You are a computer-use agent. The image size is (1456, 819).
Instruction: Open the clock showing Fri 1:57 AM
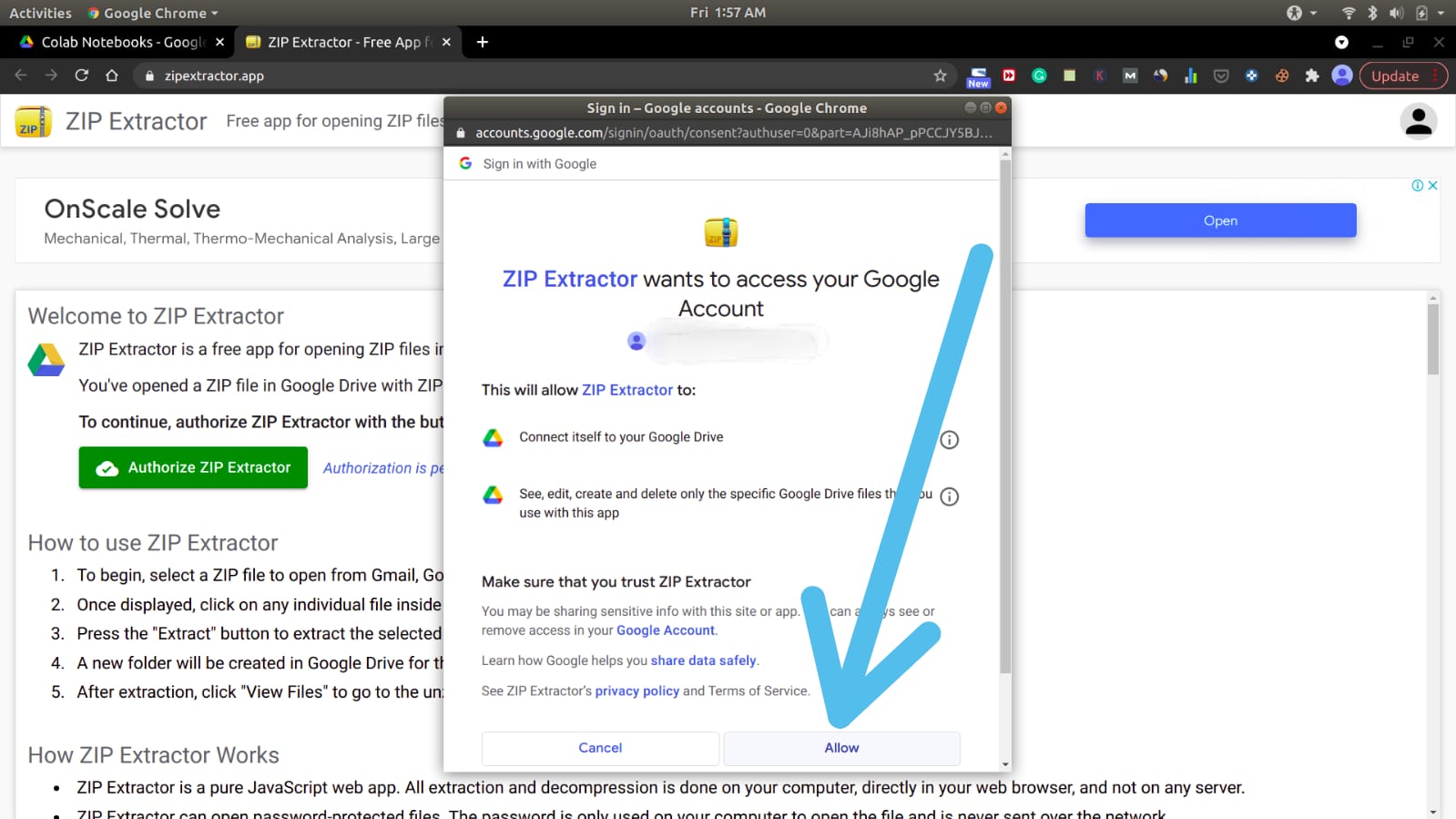[728, 13]
